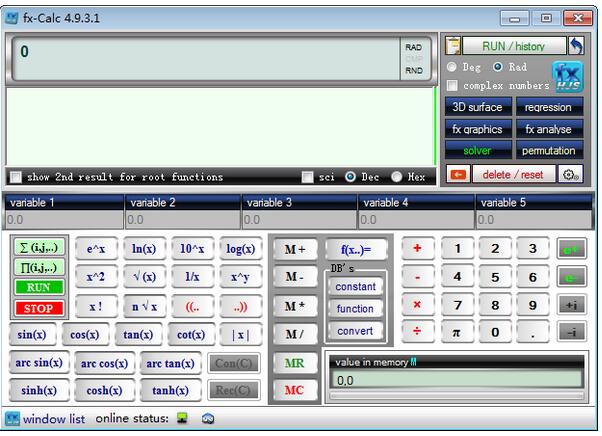This screenshot has height=436, width=602.
Task: Click the red divide operator
Action: pos(418,332)
